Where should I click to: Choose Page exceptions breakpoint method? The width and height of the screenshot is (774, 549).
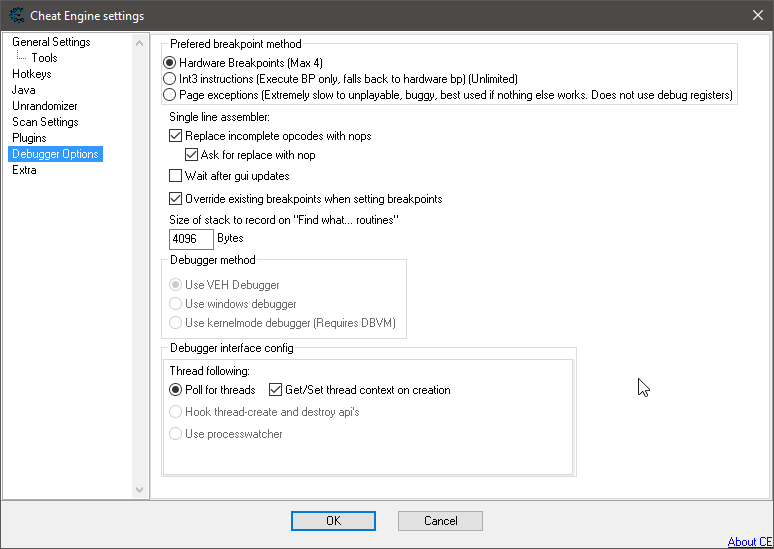(170, 95)
